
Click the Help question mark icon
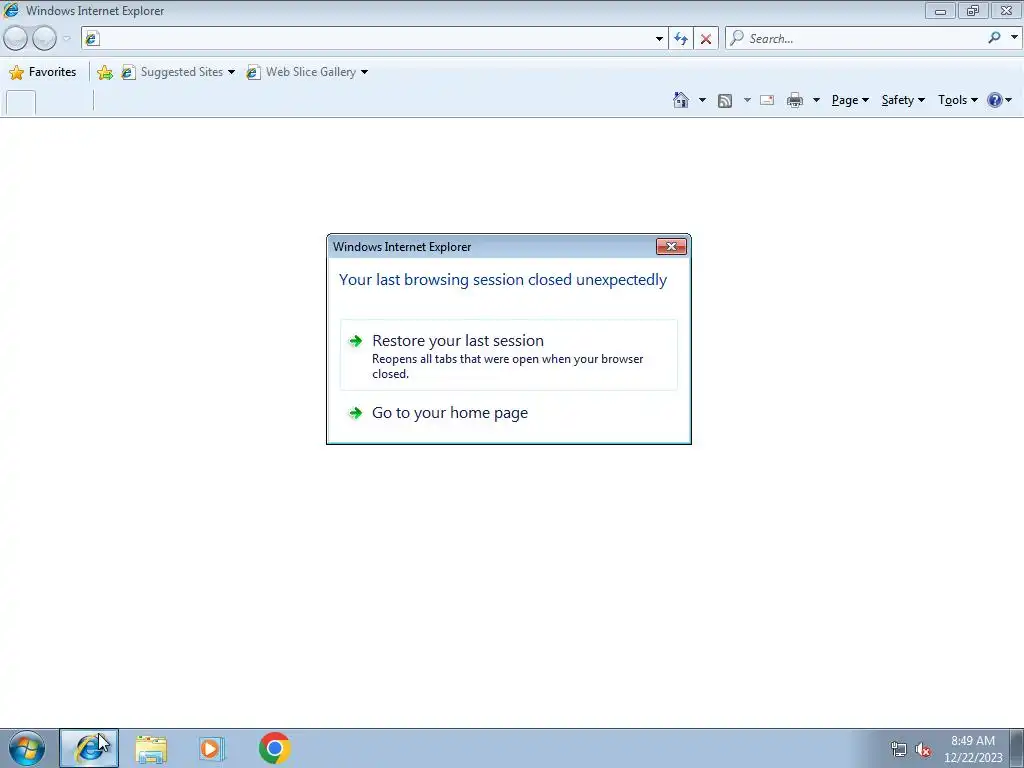pos(995,100)
